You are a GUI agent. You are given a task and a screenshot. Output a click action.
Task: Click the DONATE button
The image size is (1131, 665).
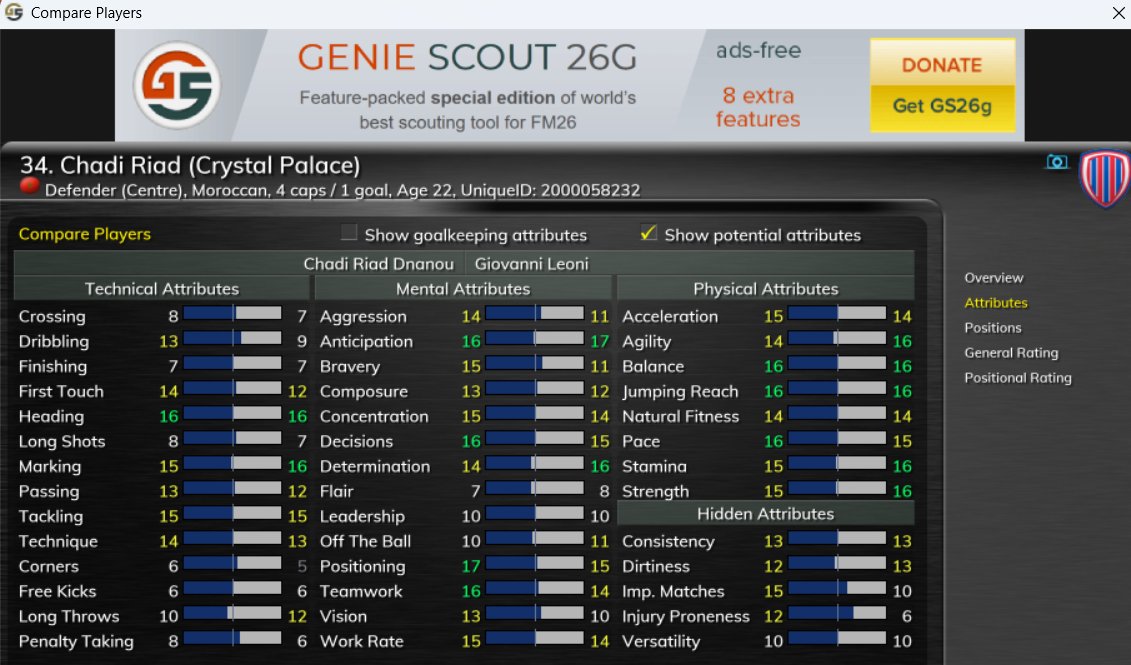click(942, 64)
